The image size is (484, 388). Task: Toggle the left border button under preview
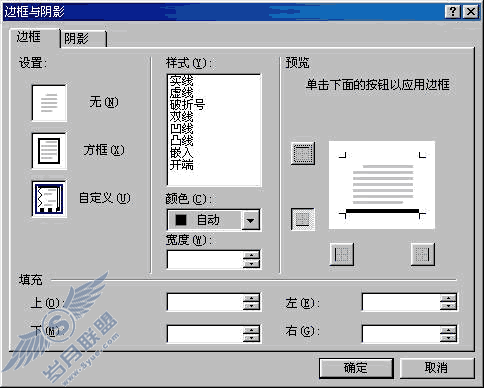(x=342, y=254)
